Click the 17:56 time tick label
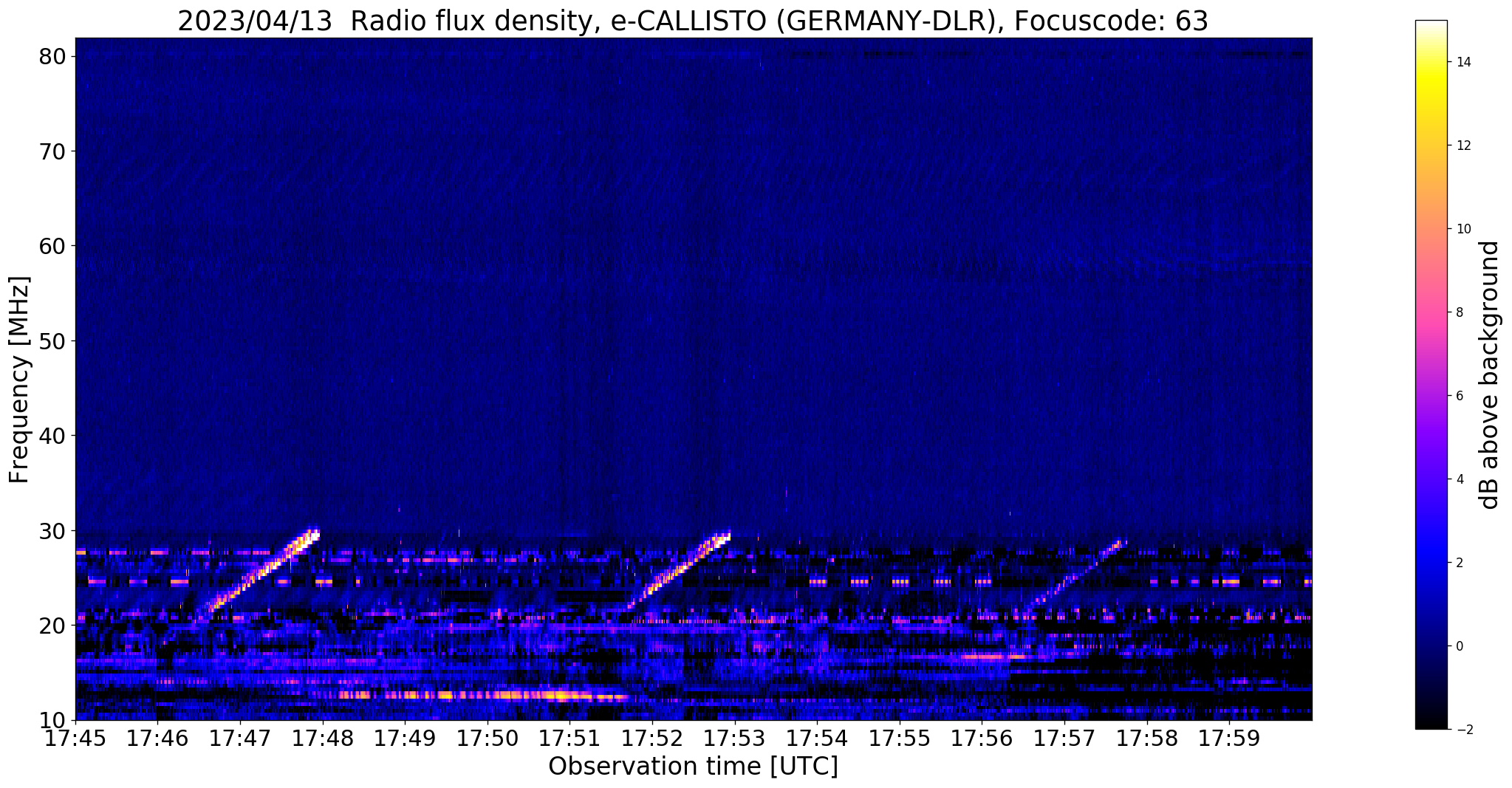This screenshot has height=788, width=1512. [982, 739]
